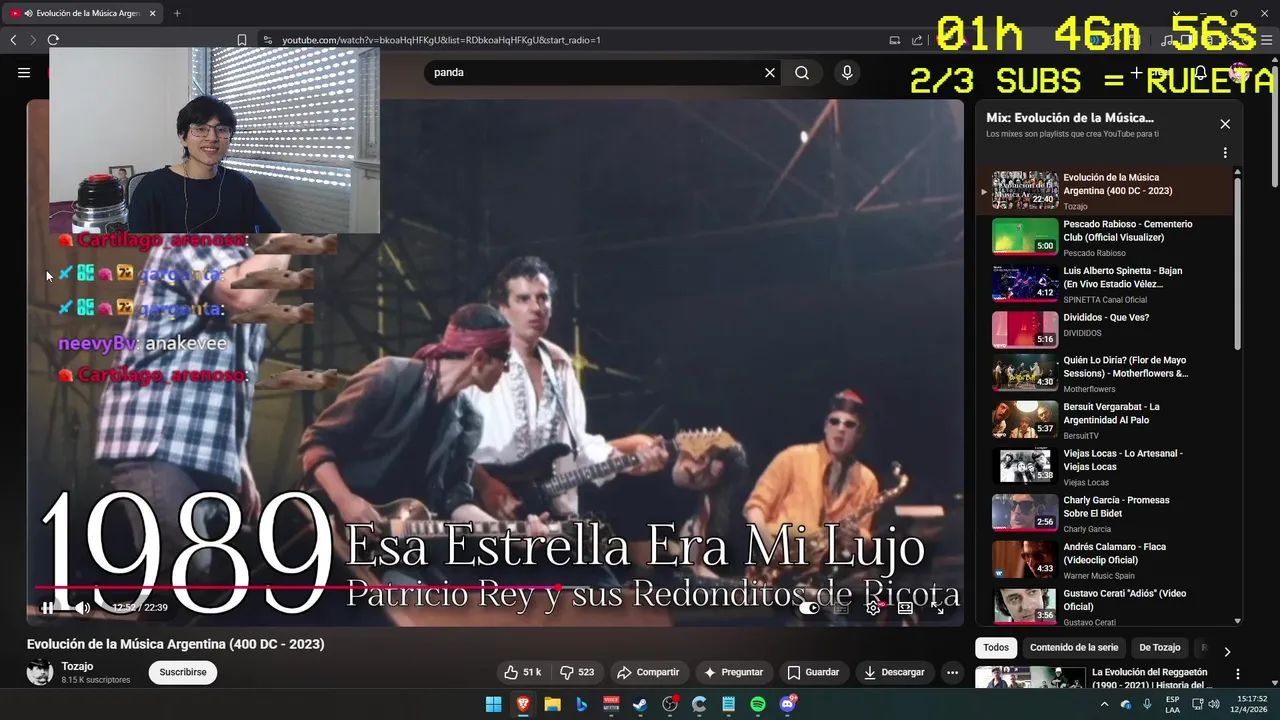1280x720 pixels.
Task: Enter fullscreen mode in the player
Action: click(x=937, y=607)
